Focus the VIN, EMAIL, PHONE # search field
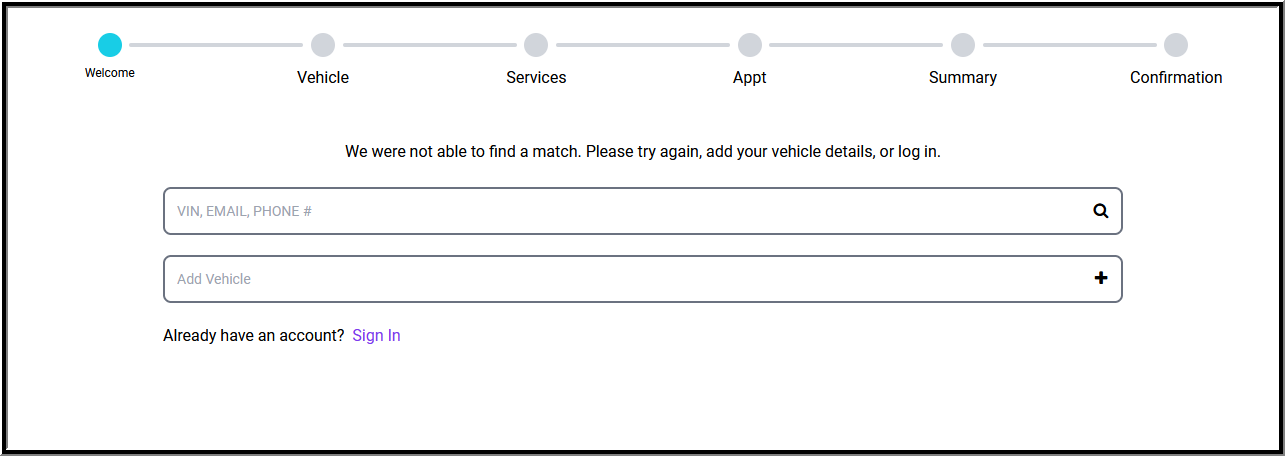 point(620,211)
